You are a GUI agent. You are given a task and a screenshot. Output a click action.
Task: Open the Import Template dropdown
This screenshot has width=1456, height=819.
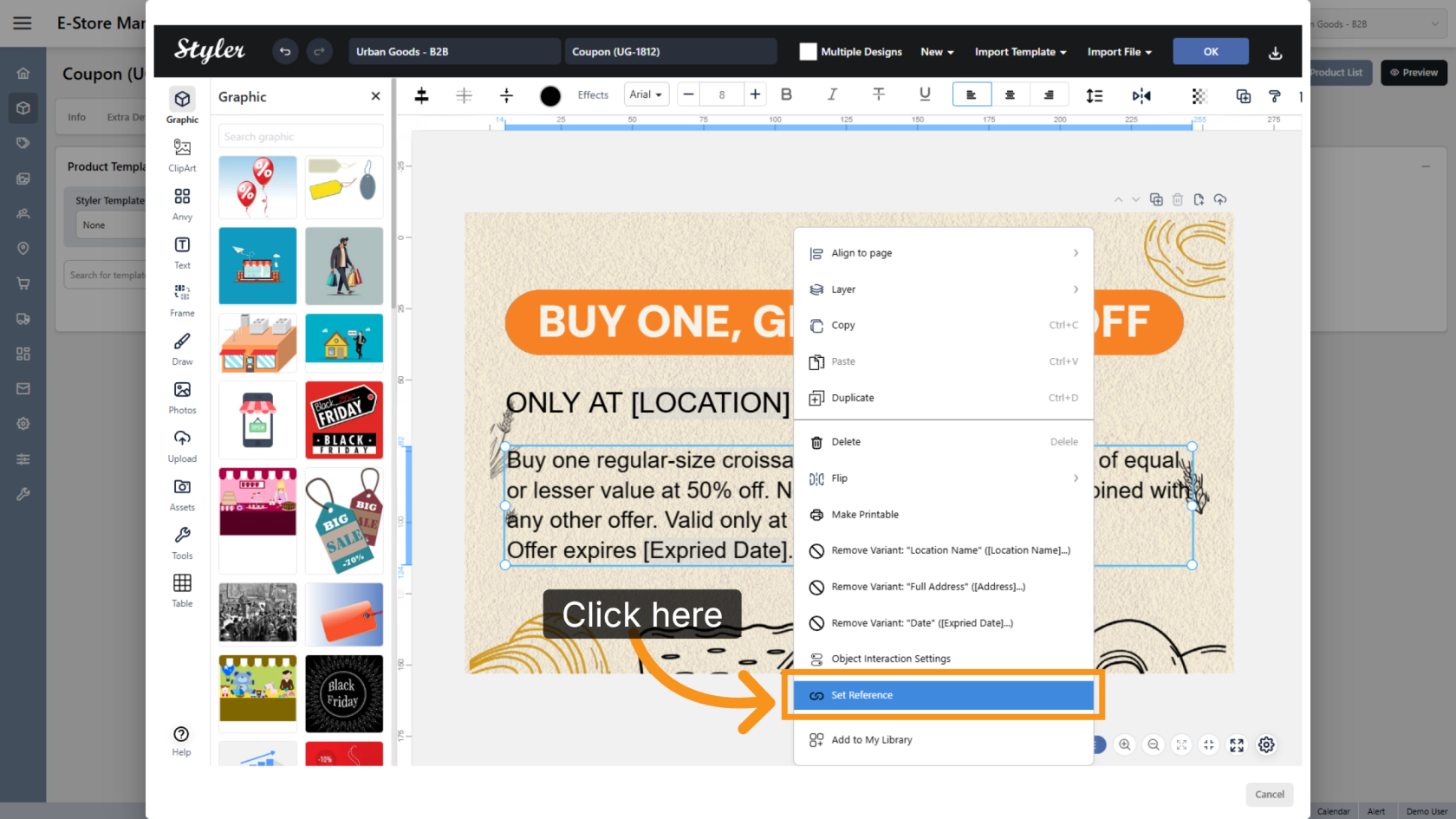1020,52
